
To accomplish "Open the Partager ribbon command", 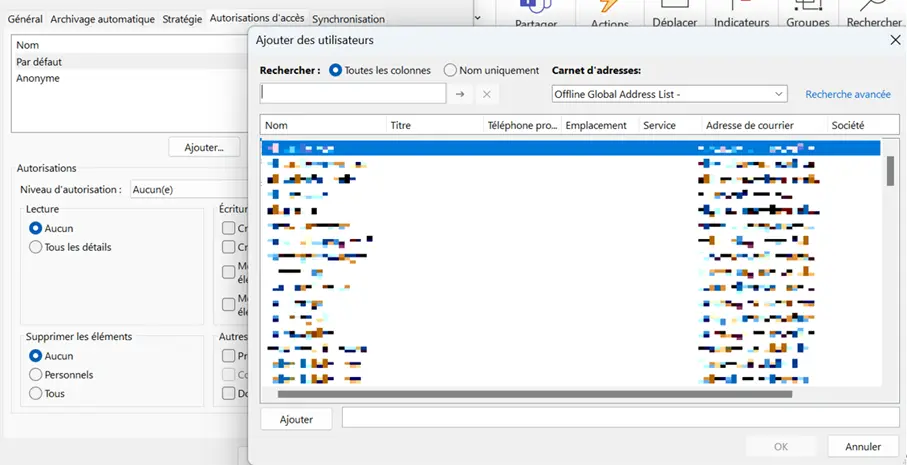I will click(x=536, y=16).
